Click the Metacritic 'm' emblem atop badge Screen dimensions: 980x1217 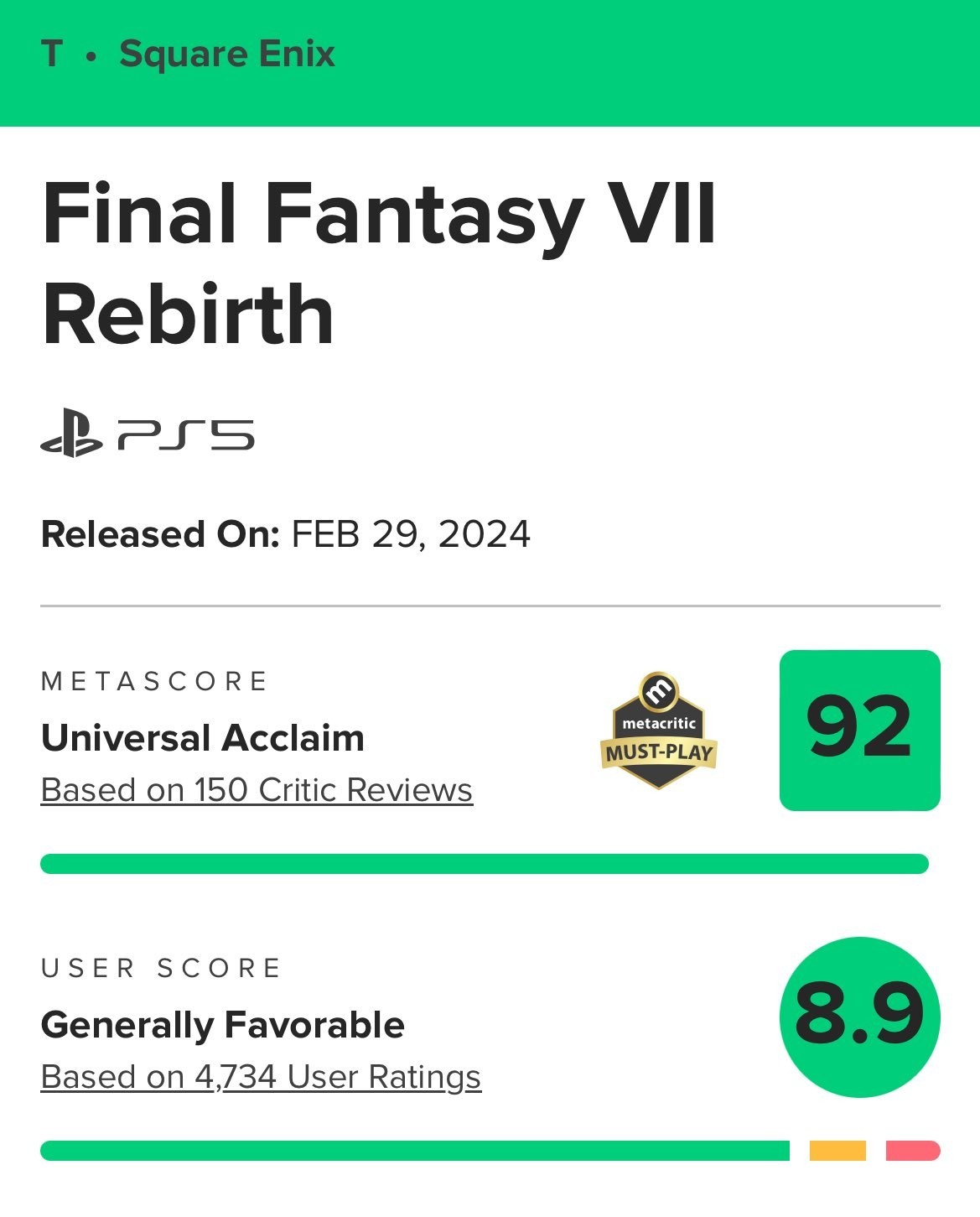point(659,691)
